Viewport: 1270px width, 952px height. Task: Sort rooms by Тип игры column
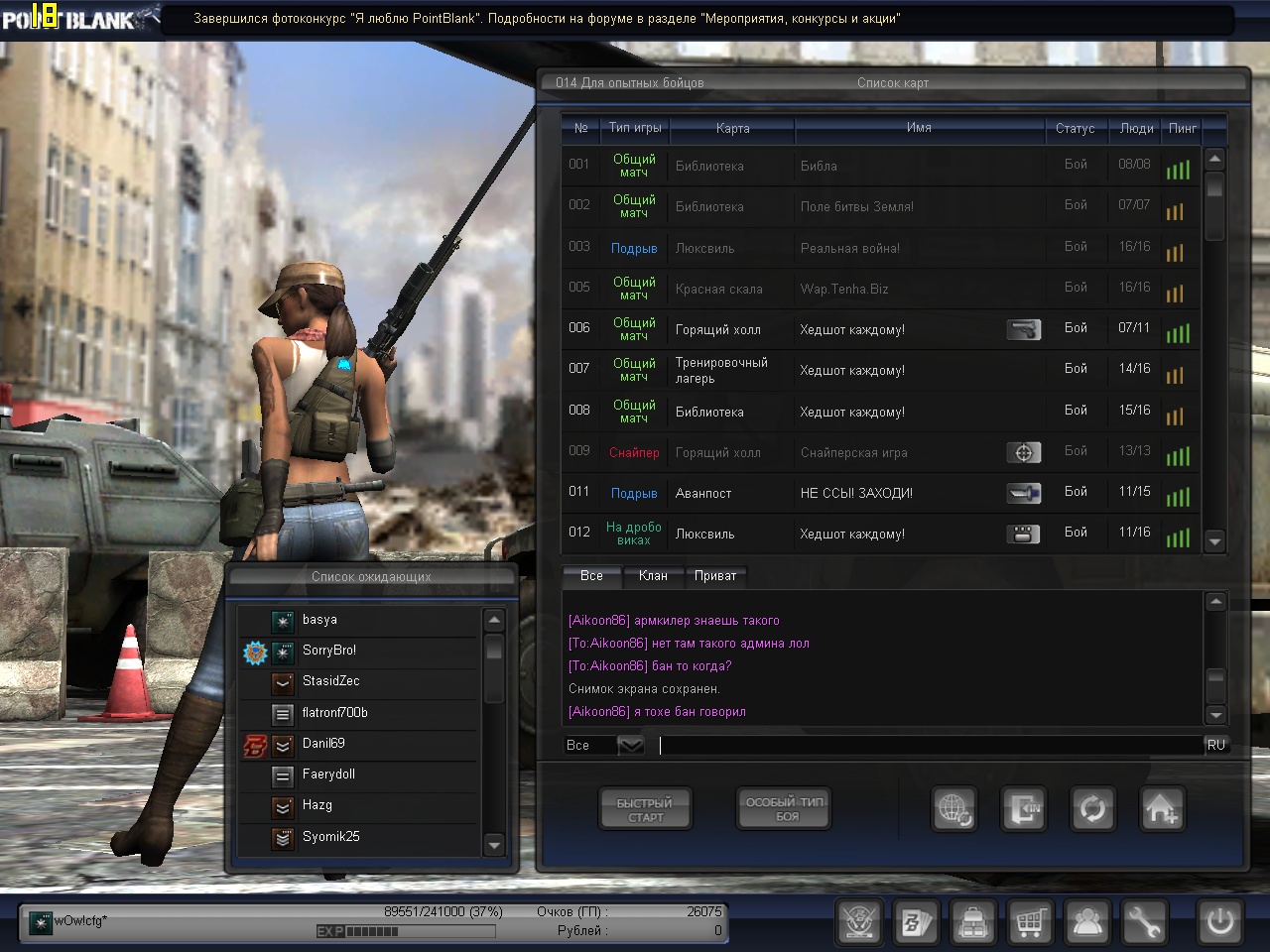(635, 128)
